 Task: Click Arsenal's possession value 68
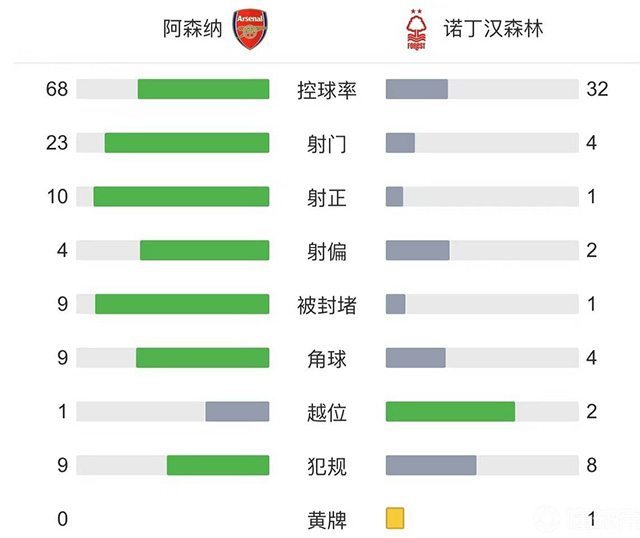56,89
